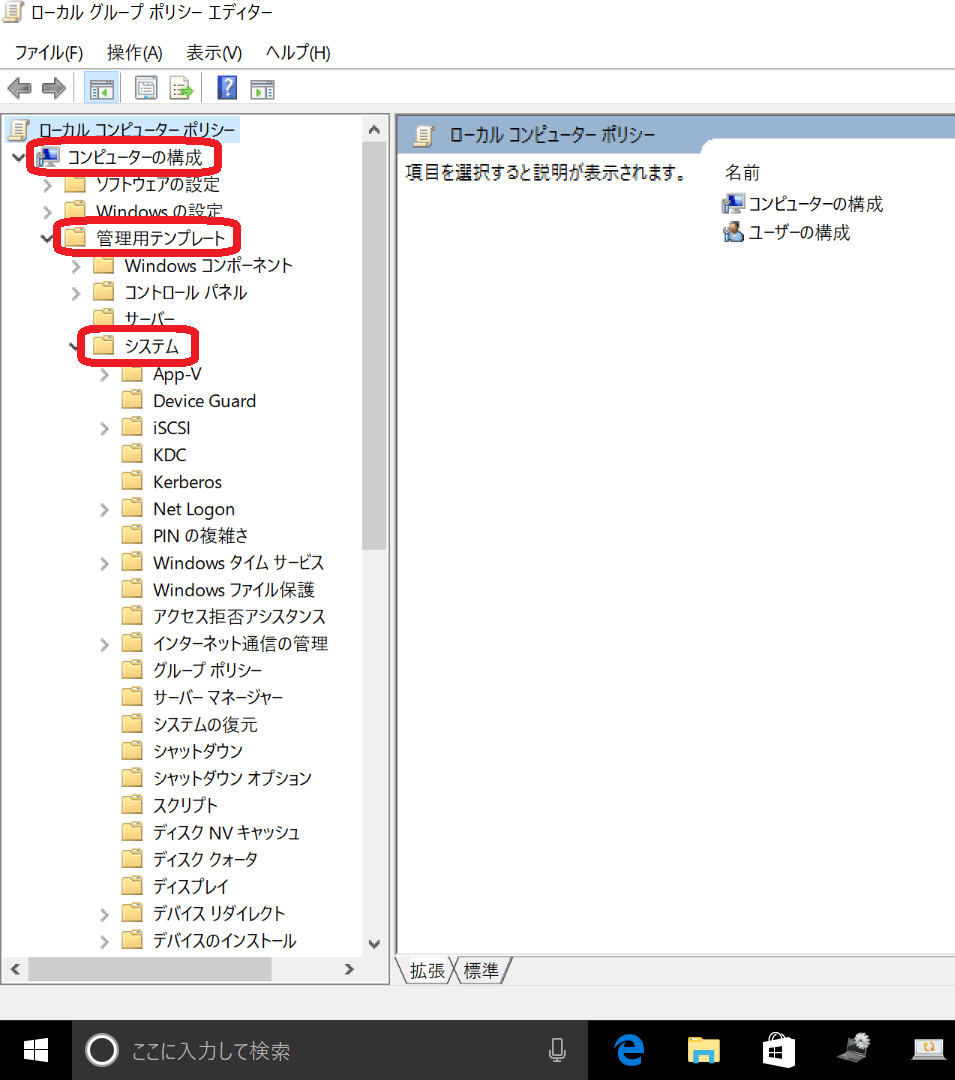Viewport: 955px width, 1080px height.
Task: Click the Back arrow toolbar icon
Action: pos(19,88)
